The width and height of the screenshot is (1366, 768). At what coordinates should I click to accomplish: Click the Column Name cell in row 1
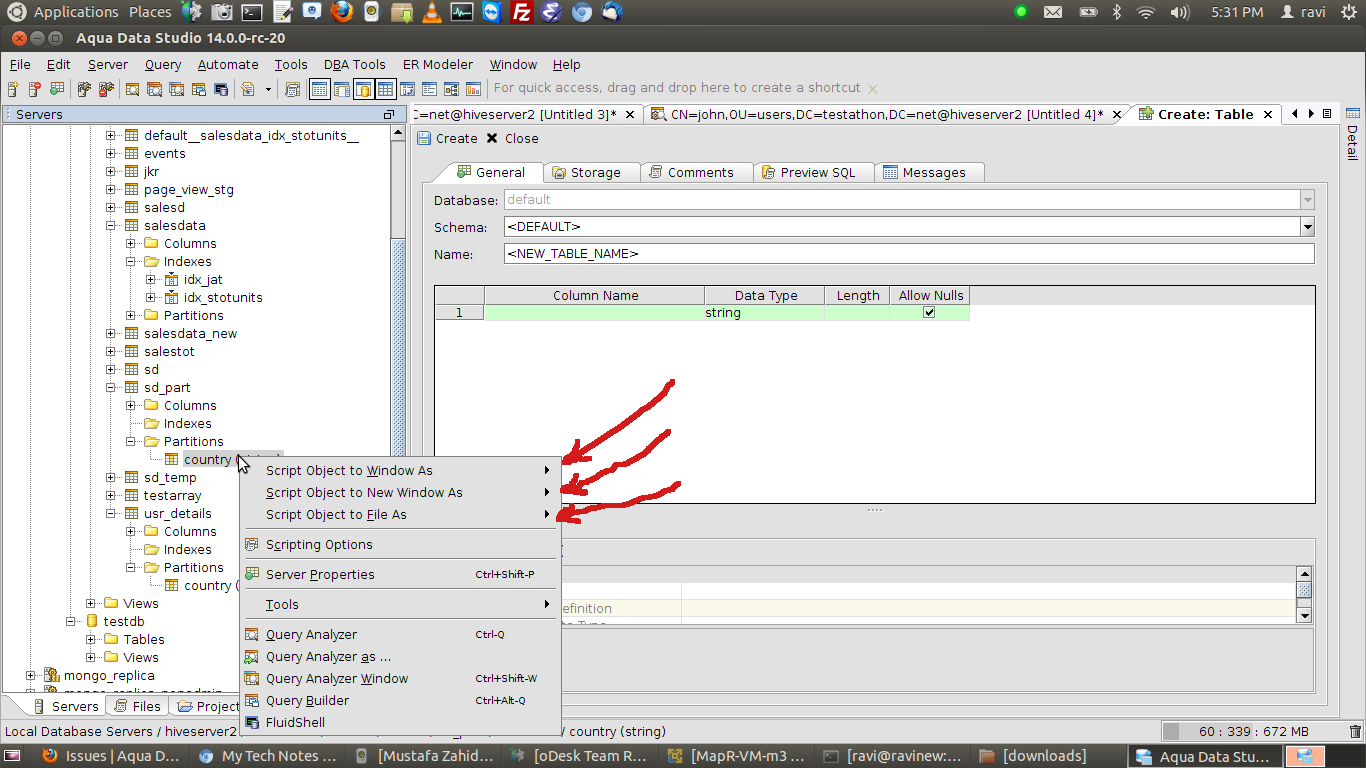pos(595,313)
